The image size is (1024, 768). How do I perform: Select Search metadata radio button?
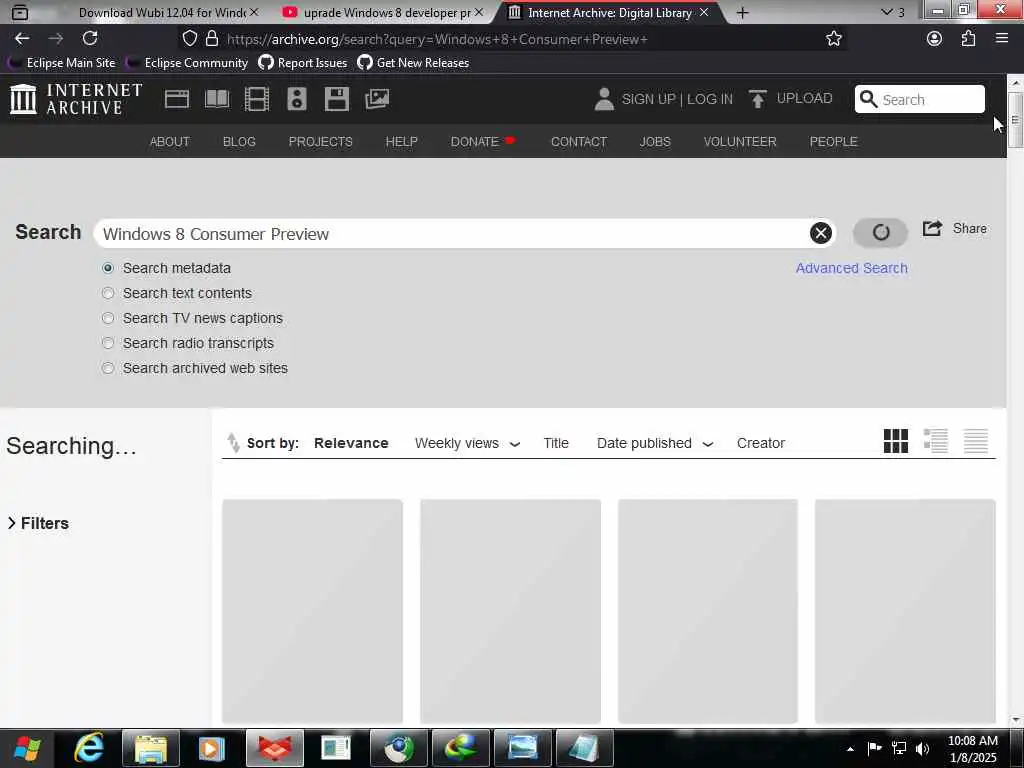[x=108, y=268]
